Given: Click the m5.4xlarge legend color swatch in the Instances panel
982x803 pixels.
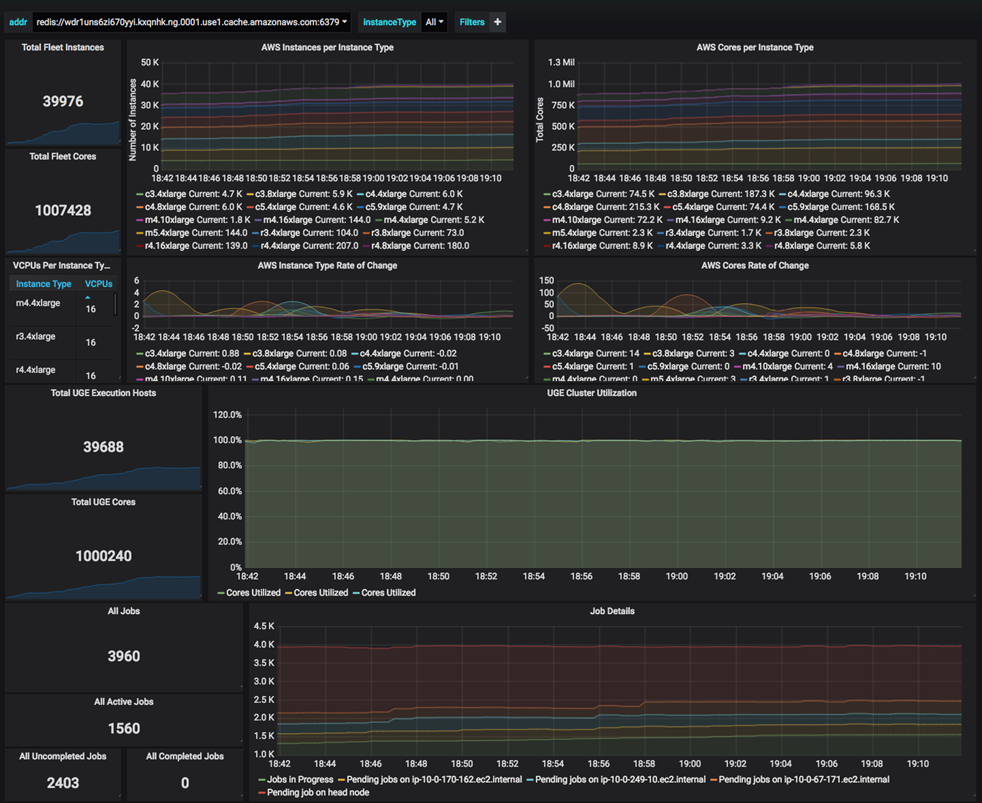Looking at the screenshot, I should pyautogui.click(x=138, y=233).
